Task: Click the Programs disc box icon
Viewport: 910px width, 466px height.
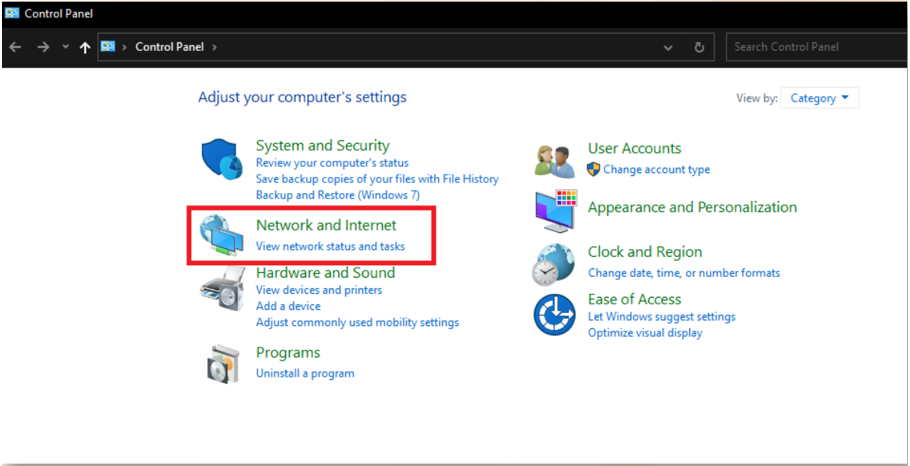Action: click(223, 363)
